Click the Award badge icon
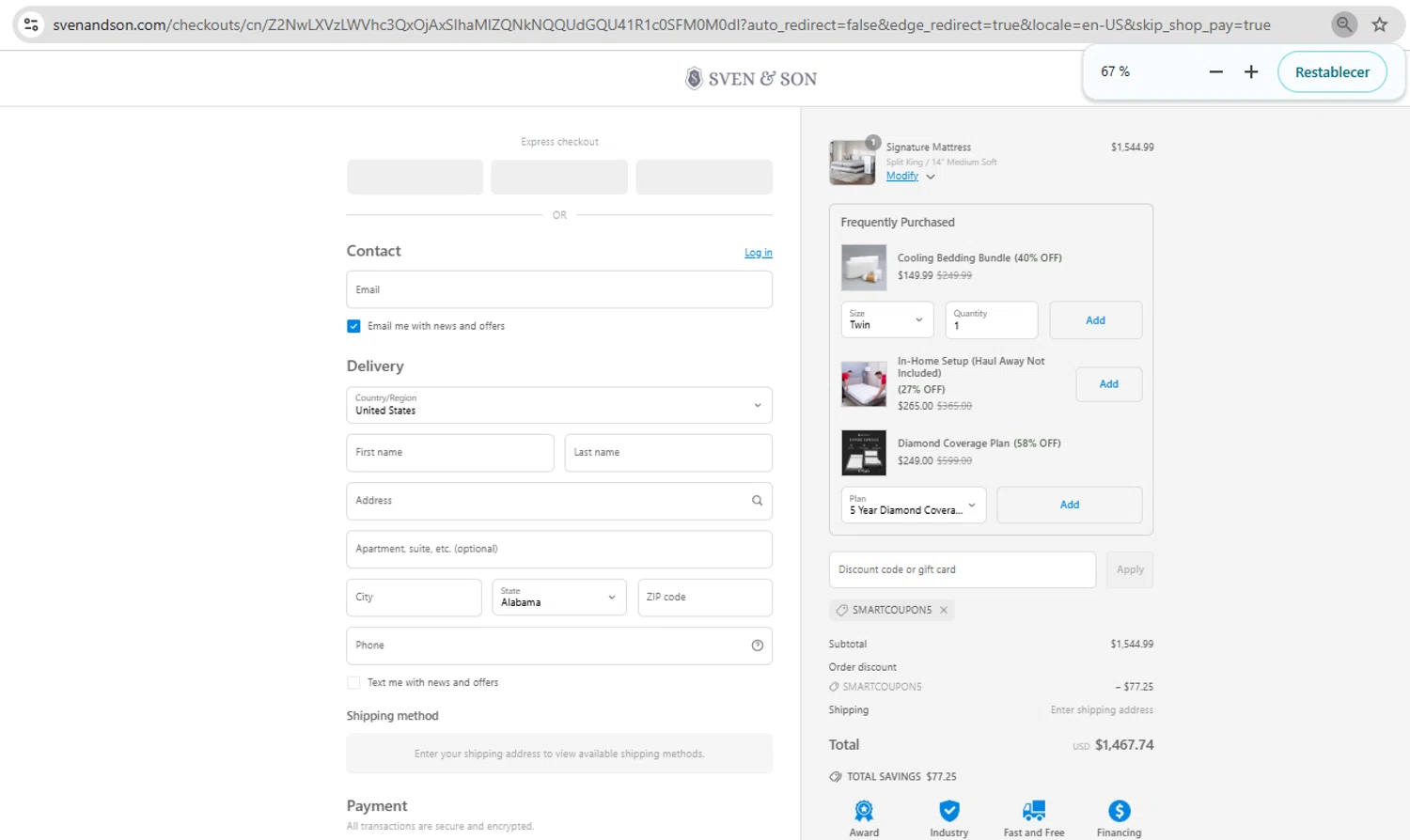 864,811
